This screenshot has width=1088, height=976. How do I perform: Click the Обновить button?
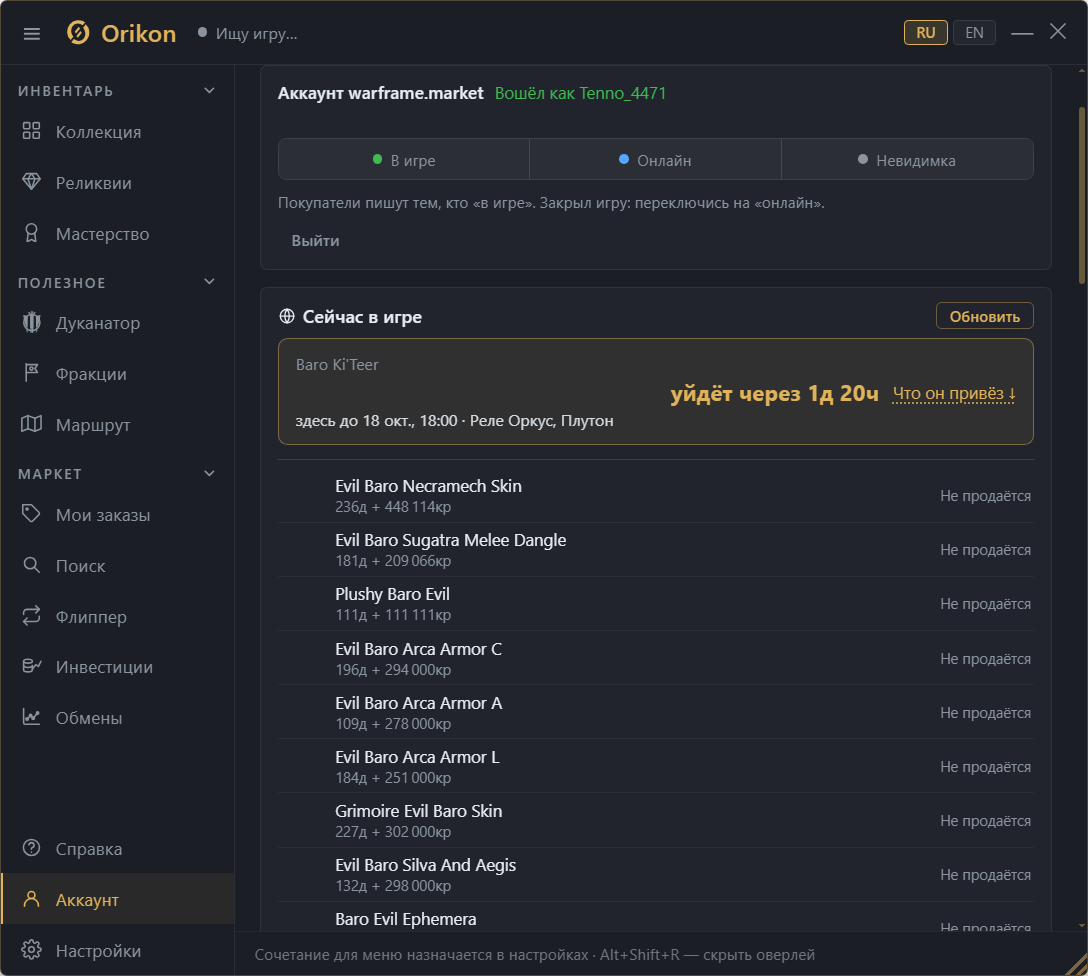[984, 316]
